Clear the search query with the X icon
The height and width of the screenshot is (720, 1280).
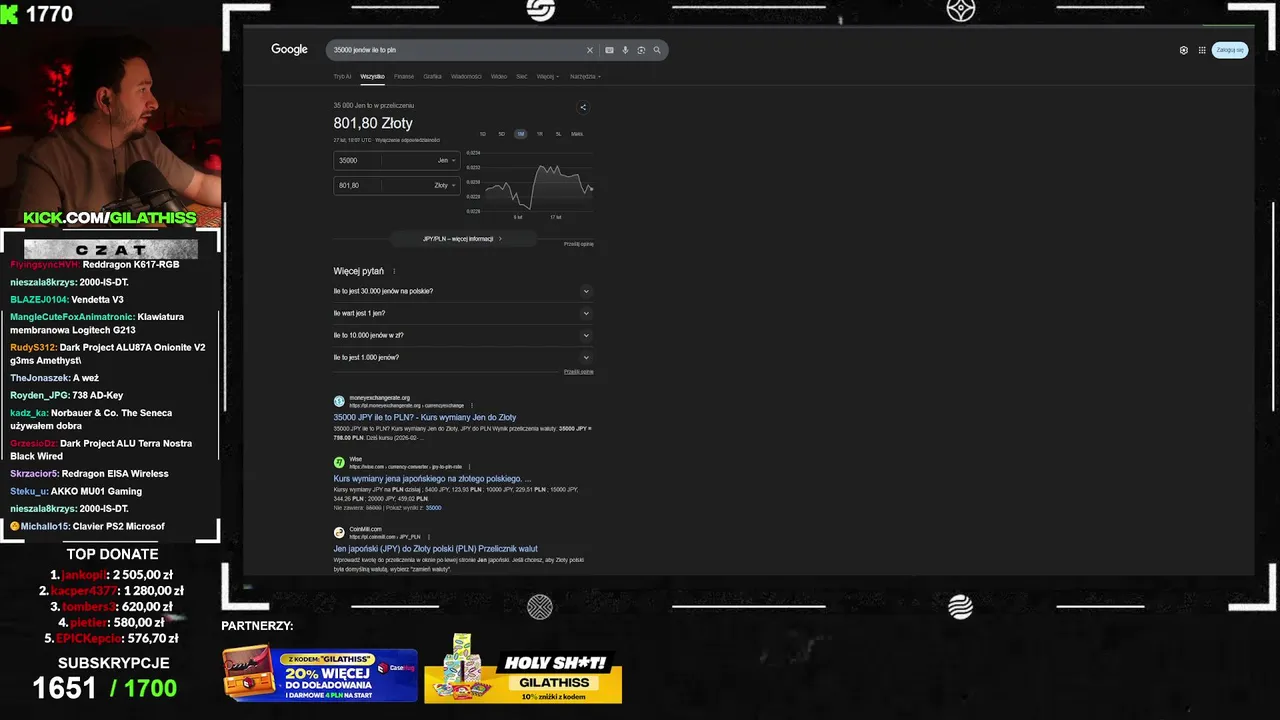click(x=589, y=50)
